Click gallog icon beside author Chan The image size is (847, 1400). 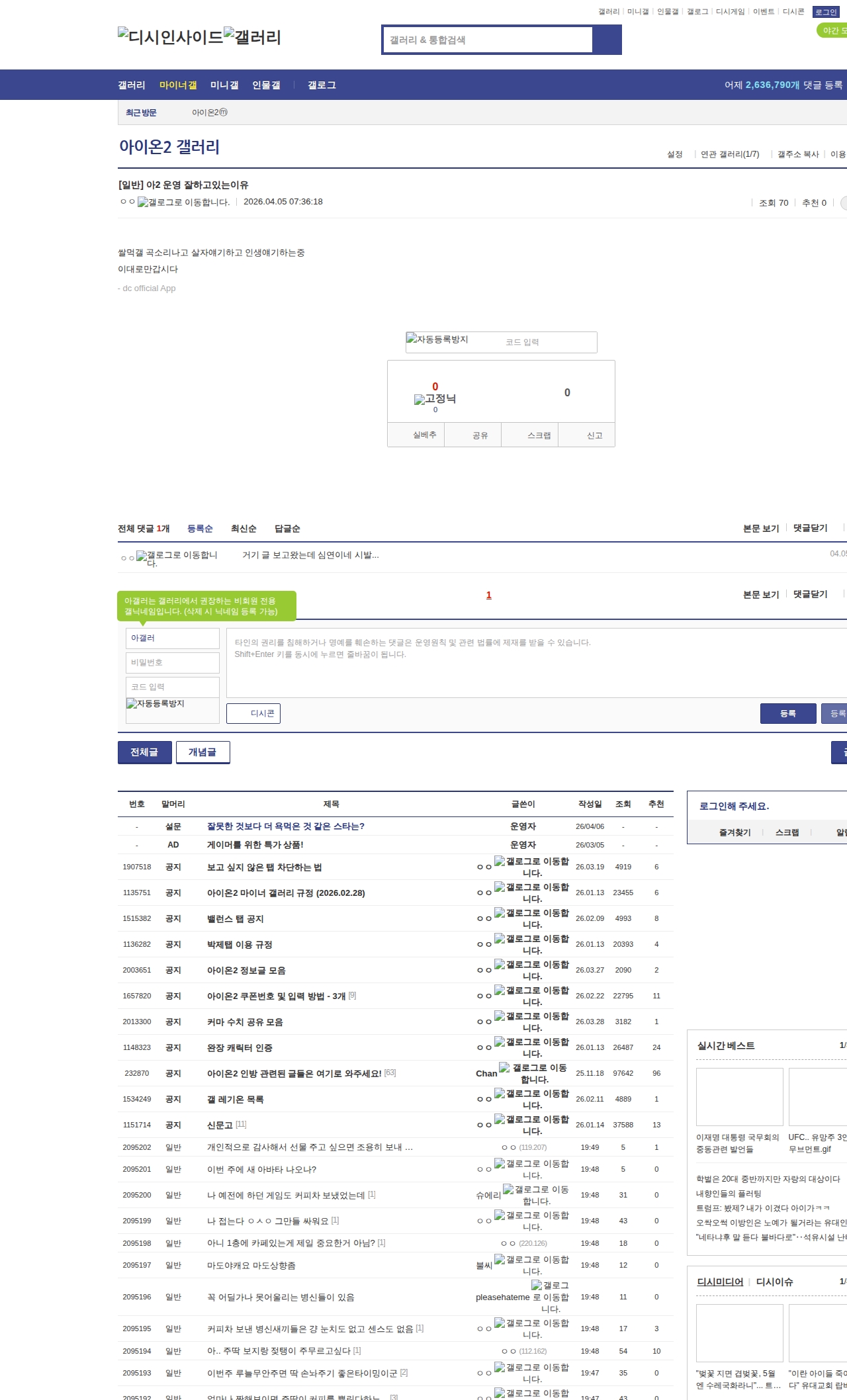504,1067
